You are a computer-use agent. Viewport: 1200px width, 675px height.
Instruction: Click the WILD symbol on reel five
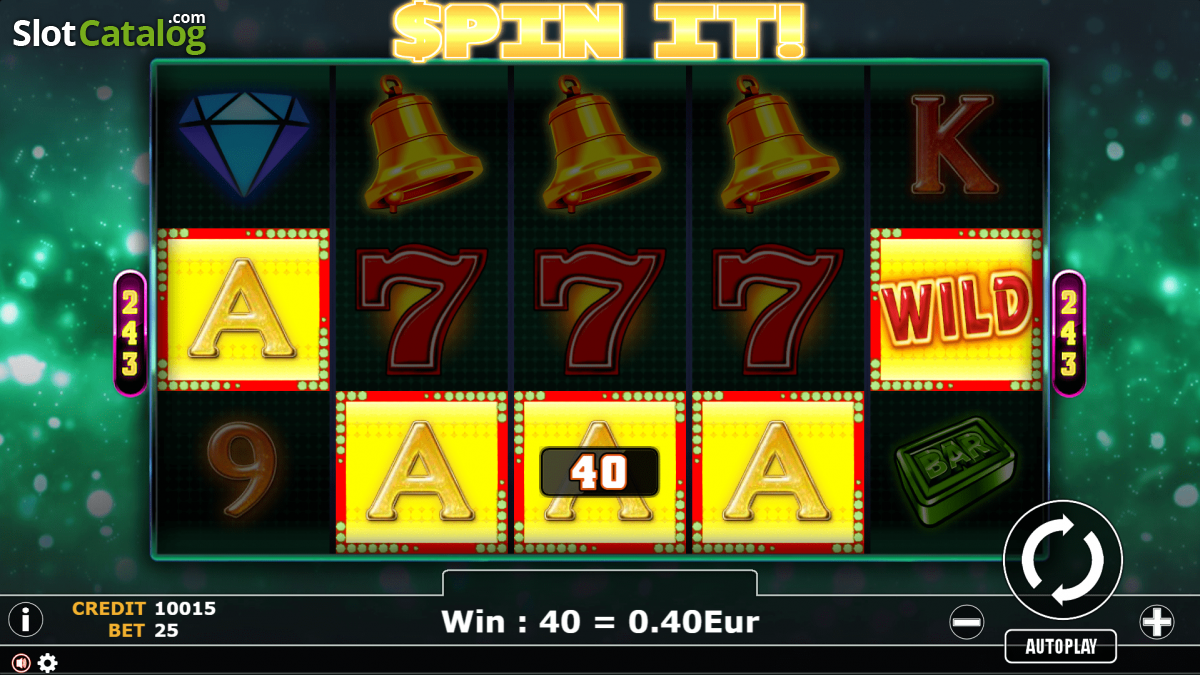point(956,309)
